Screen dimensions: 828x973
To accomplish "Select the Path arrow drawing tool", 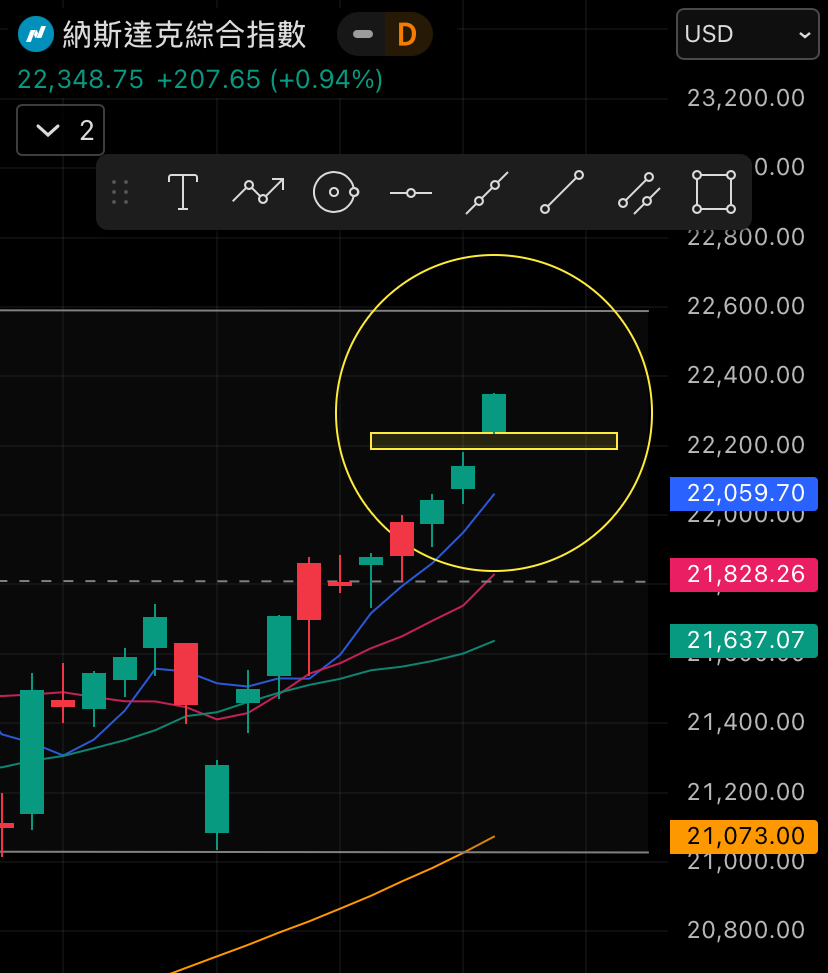I will [258, 192].
